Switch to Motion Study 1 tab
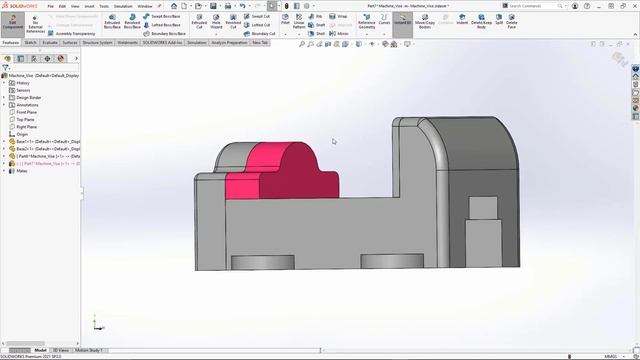Image resolution: width=640 pixels, height=360 pixels. (x=89, y=350)
